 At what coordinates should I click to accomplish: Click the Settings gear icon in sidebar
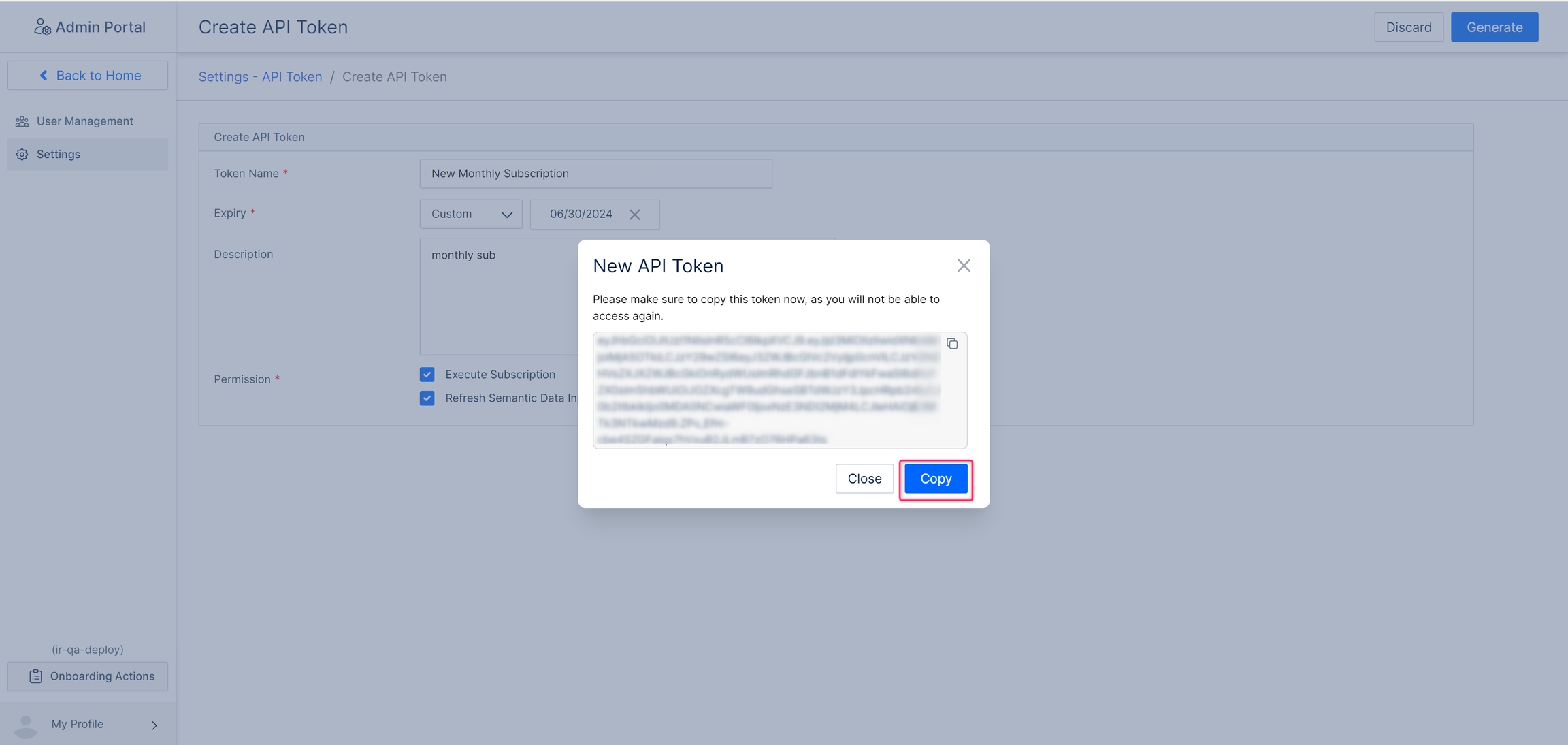pos(22,155)
